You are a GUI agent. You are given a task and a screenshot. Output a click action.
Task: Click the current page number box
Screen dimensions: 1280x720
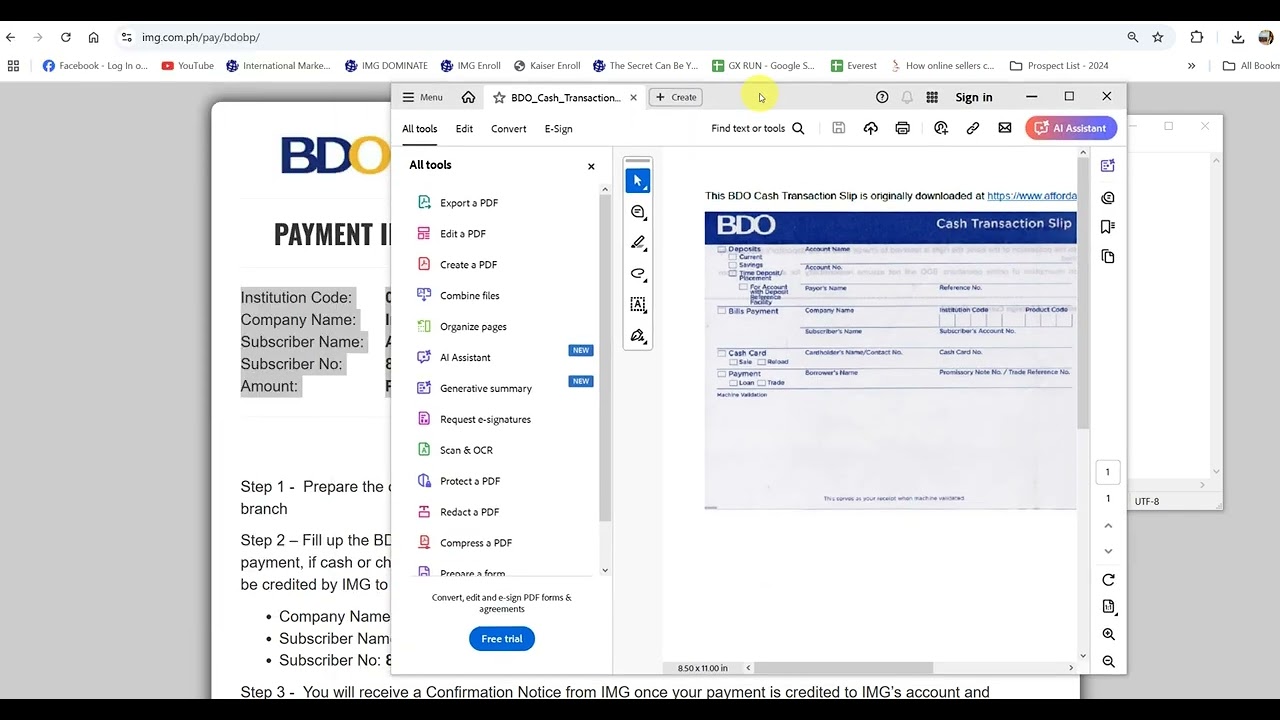(1107, 472)
